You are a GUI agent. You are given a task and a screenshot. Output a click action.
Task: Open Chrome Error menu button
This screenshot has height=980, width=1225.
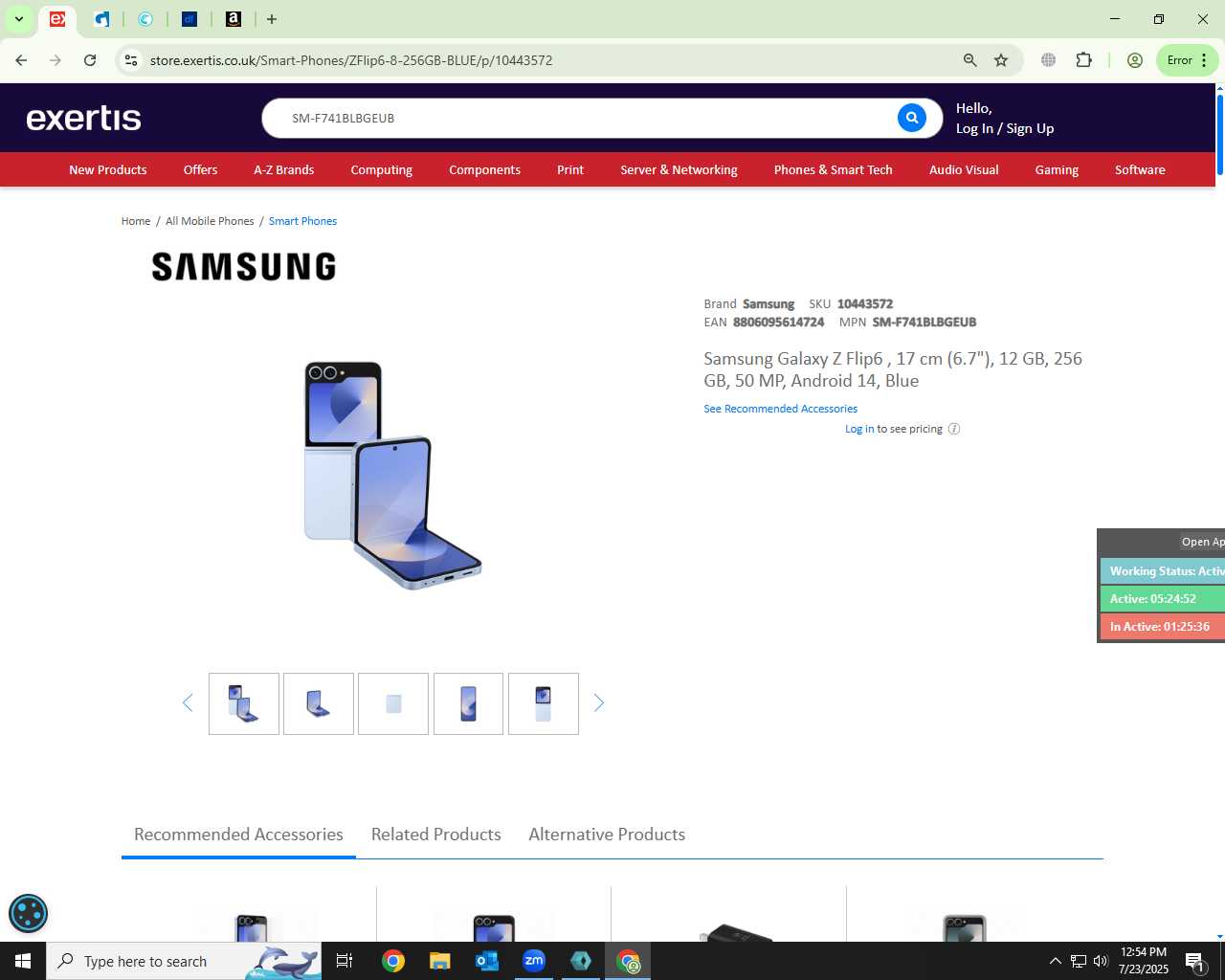[x=1187, y=60]
